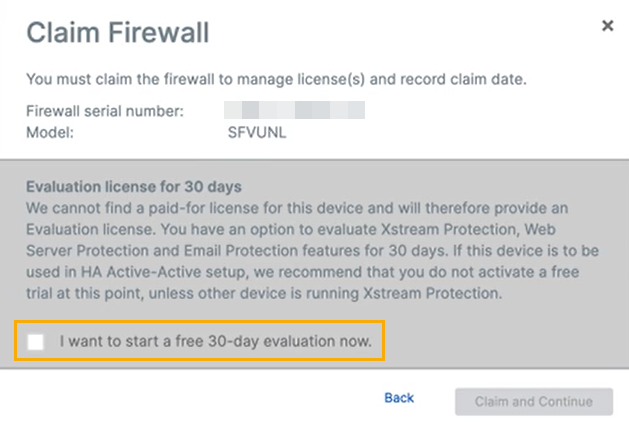Click the 'Firewall serial number:' label
Image resolution: width=629 pixels, height=428 pixels.
(x=104, y=112)
